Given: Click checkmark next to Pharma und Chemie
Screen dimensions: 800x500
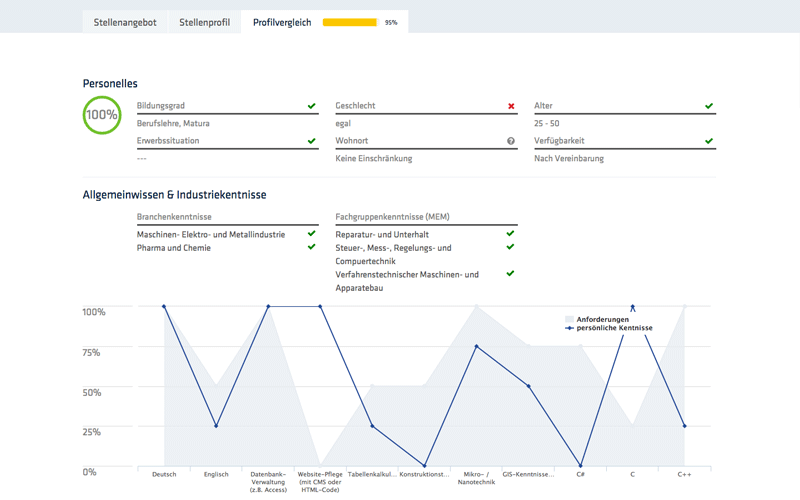Looking at the screenshot, I should [312, 247].
